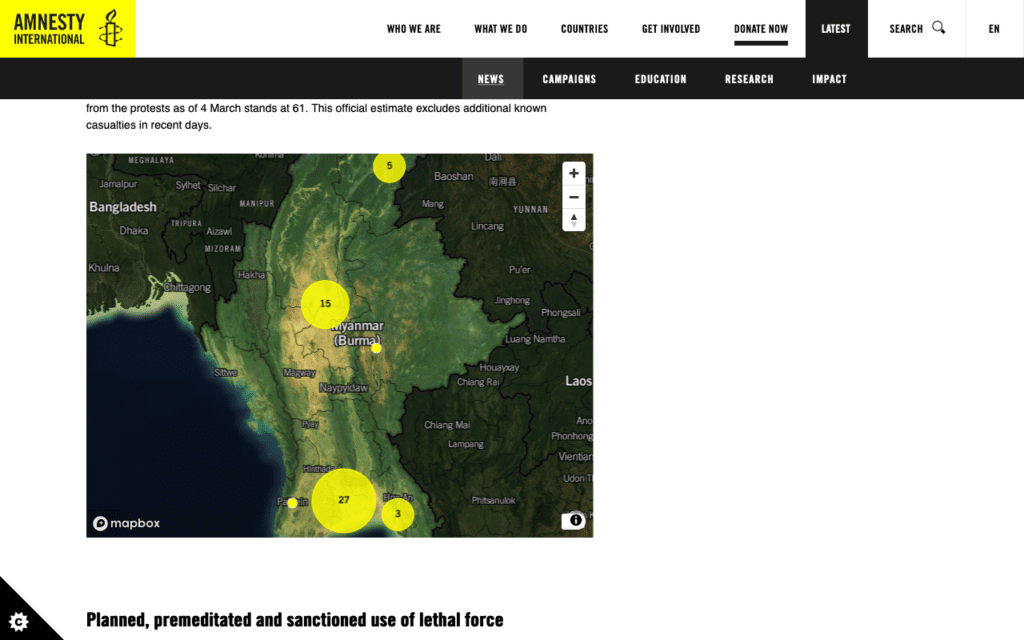Viewport: 1024px width, 640px height.
Task: Switch to the Impact tab
Action: (x=829, y=79)
